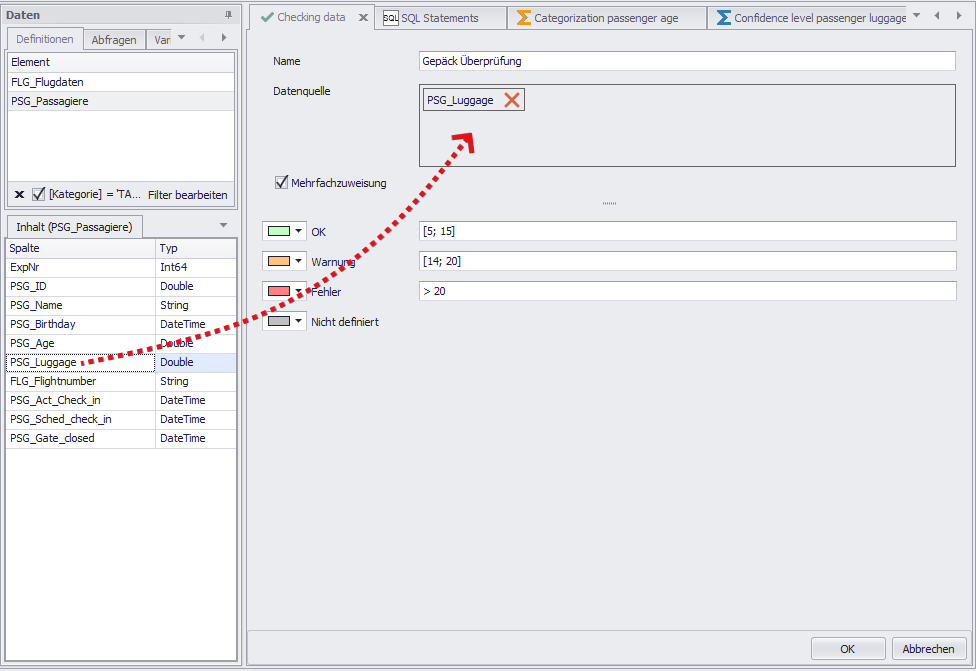The image size is (976, 671).
Task: Open the Fehler color dropdown arrow
Action: coord(298,291)
